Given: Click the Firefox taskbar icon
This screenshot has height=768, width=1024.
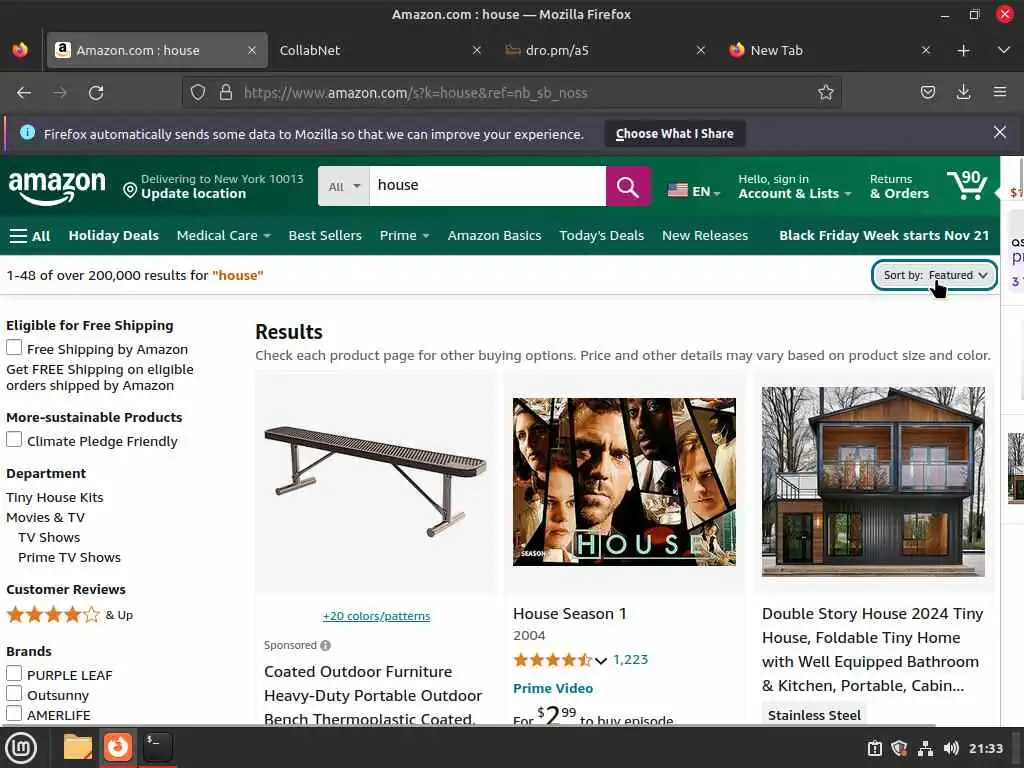Looking at the screenshot, I should [118, 747].
